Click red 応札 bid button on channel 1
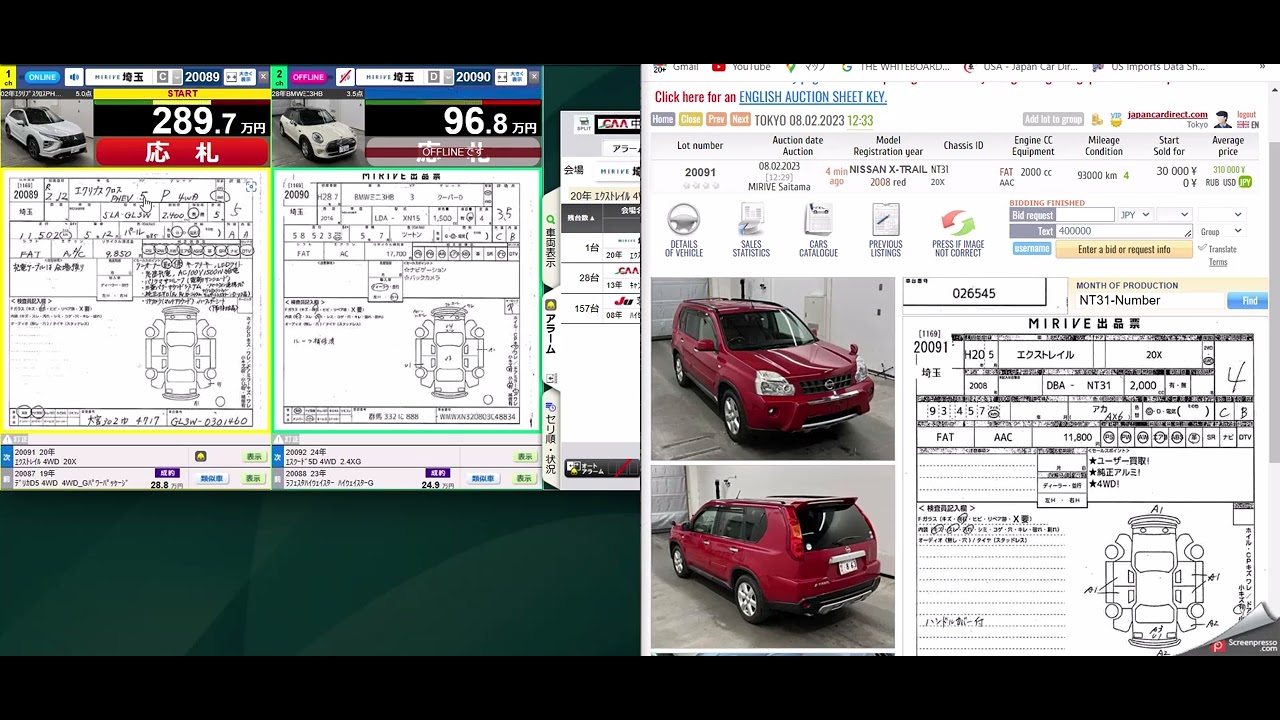 point(182,152)
